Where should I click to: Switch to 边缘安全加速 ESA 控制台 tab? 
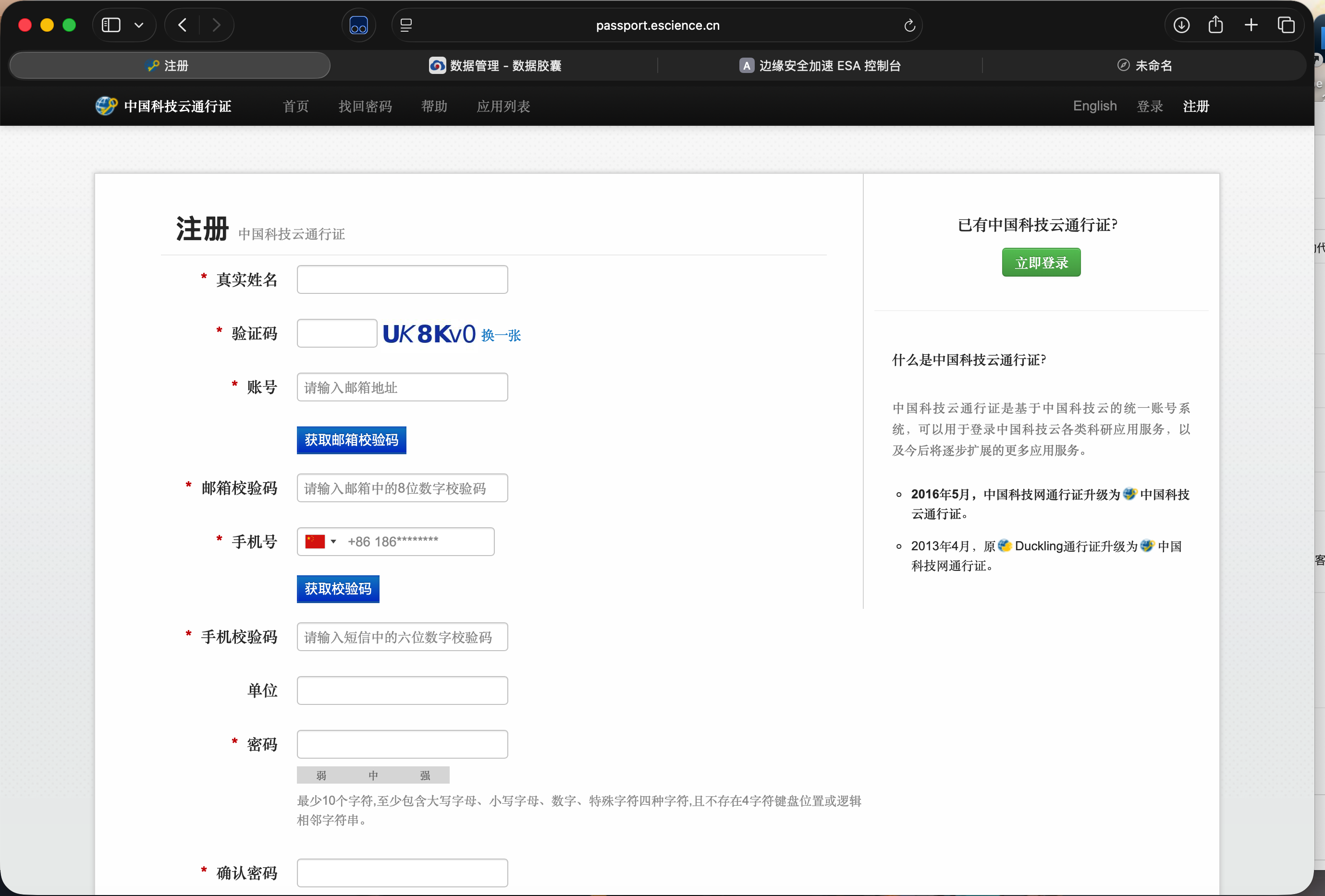[820, 66]
